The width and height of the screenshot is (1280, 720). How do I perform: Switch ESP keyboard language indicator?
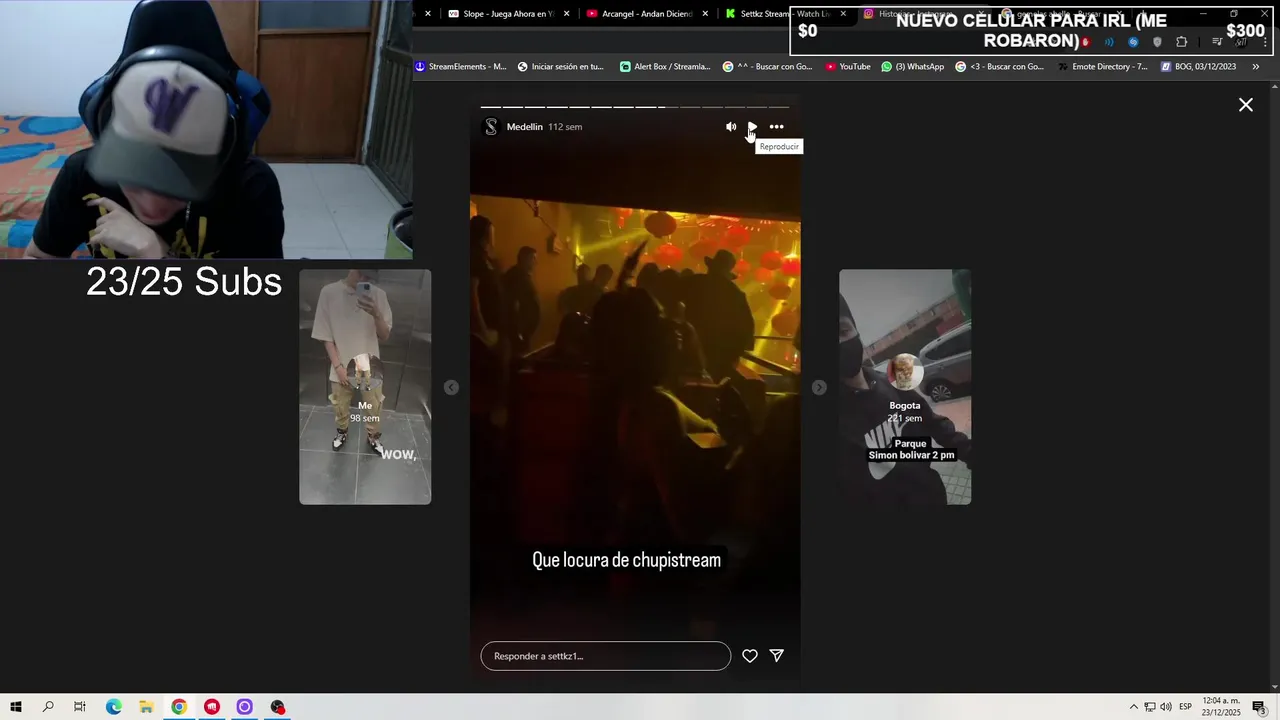pyautogui.click(x=1186, y=707)
